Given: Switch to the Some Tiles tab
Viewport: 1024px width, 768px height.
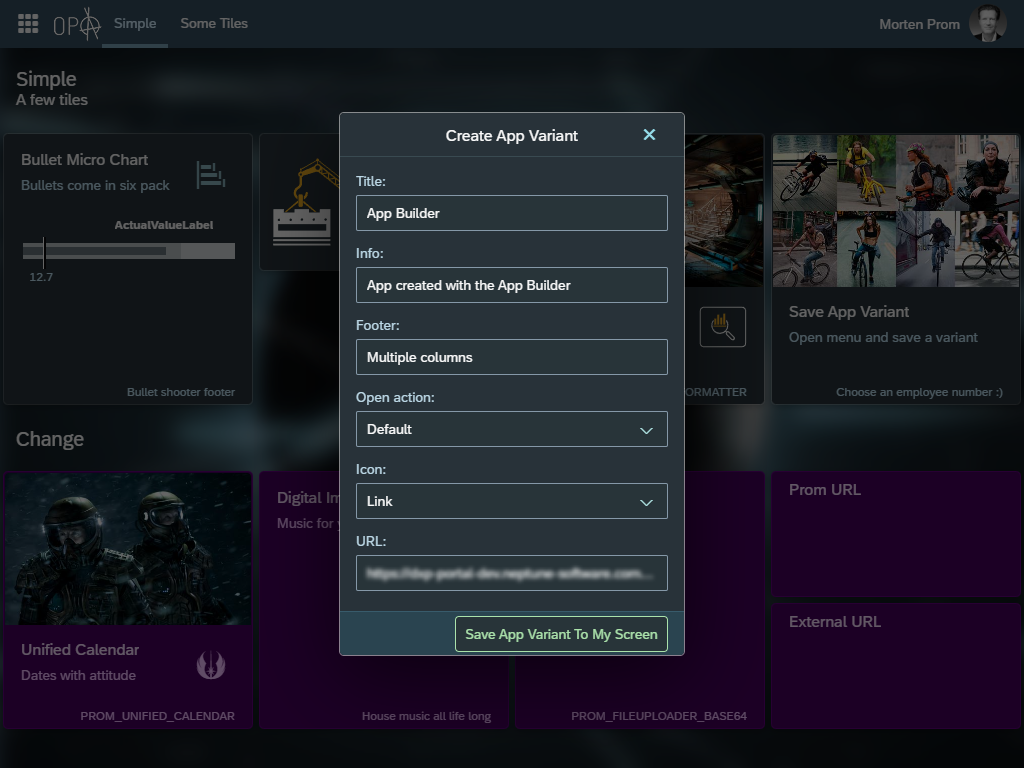Looking at the screenshot, I should [214, 23].
